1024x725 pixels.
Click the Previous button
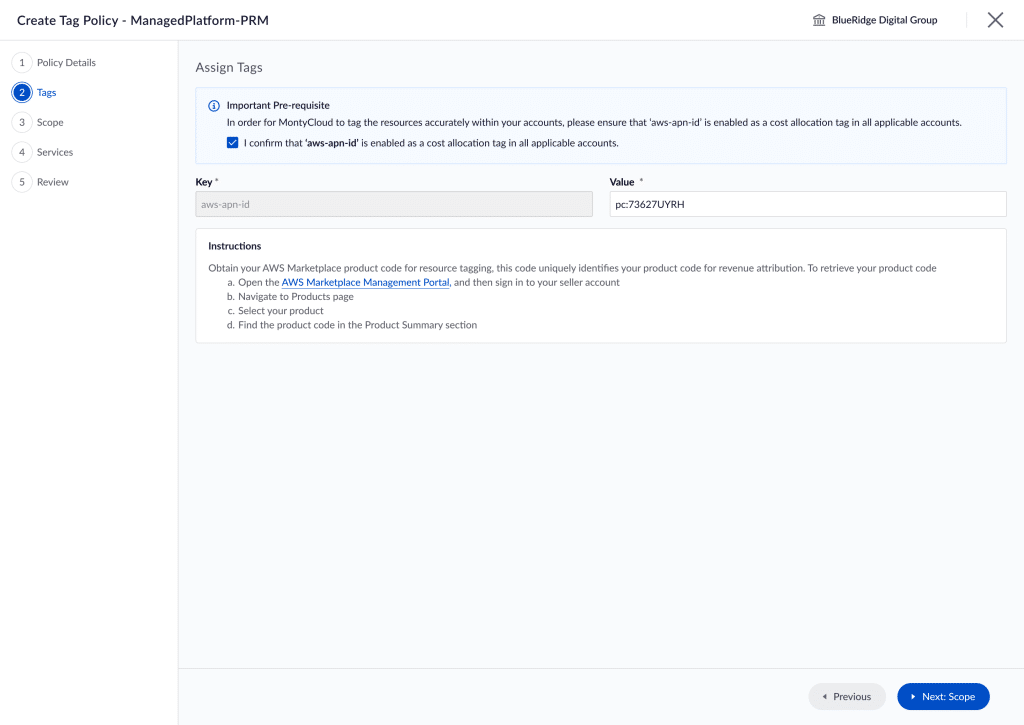click(847, 696)
